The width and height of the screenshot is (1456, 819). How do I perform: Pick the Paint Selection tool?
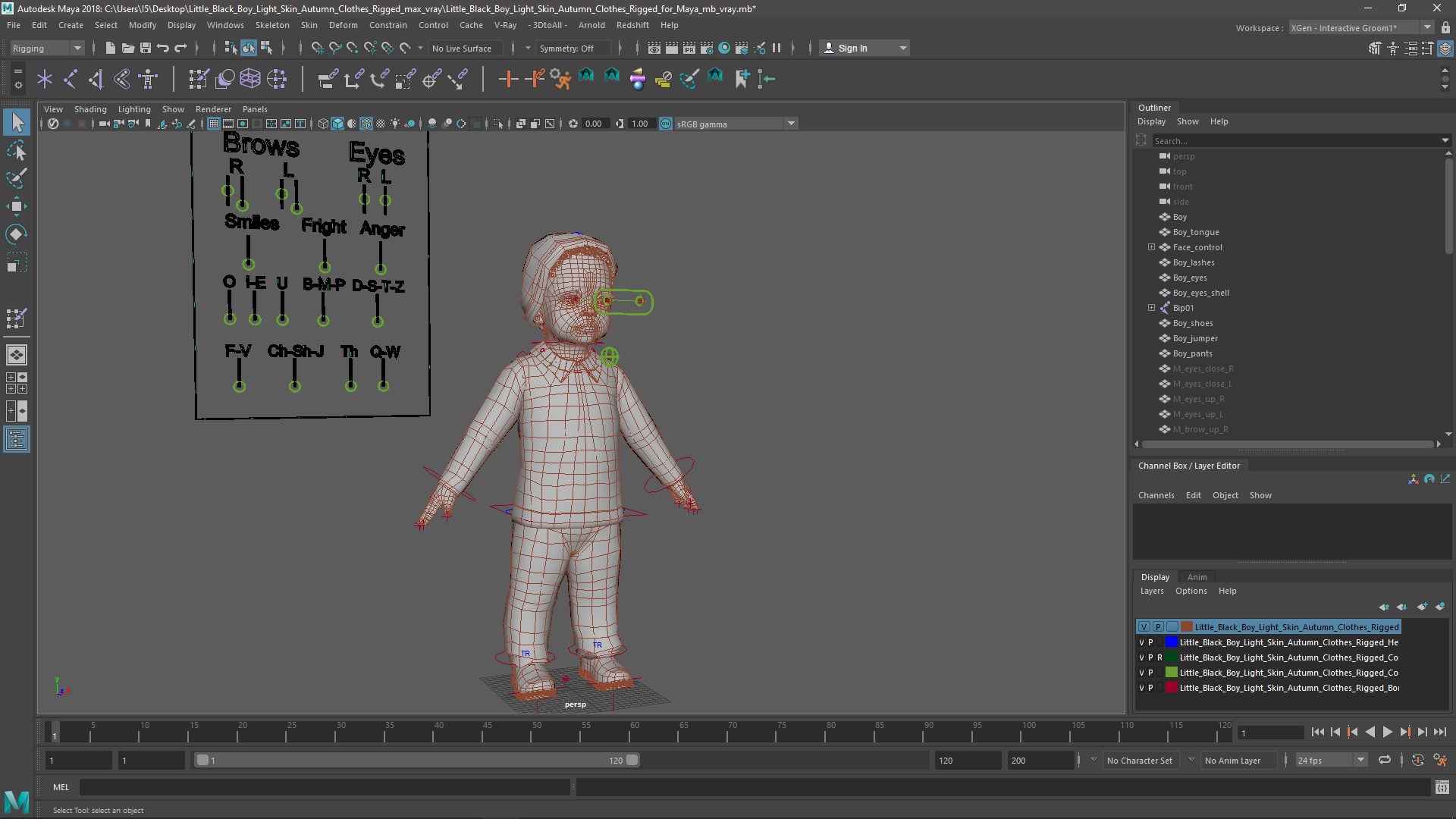tap(17, 179)
